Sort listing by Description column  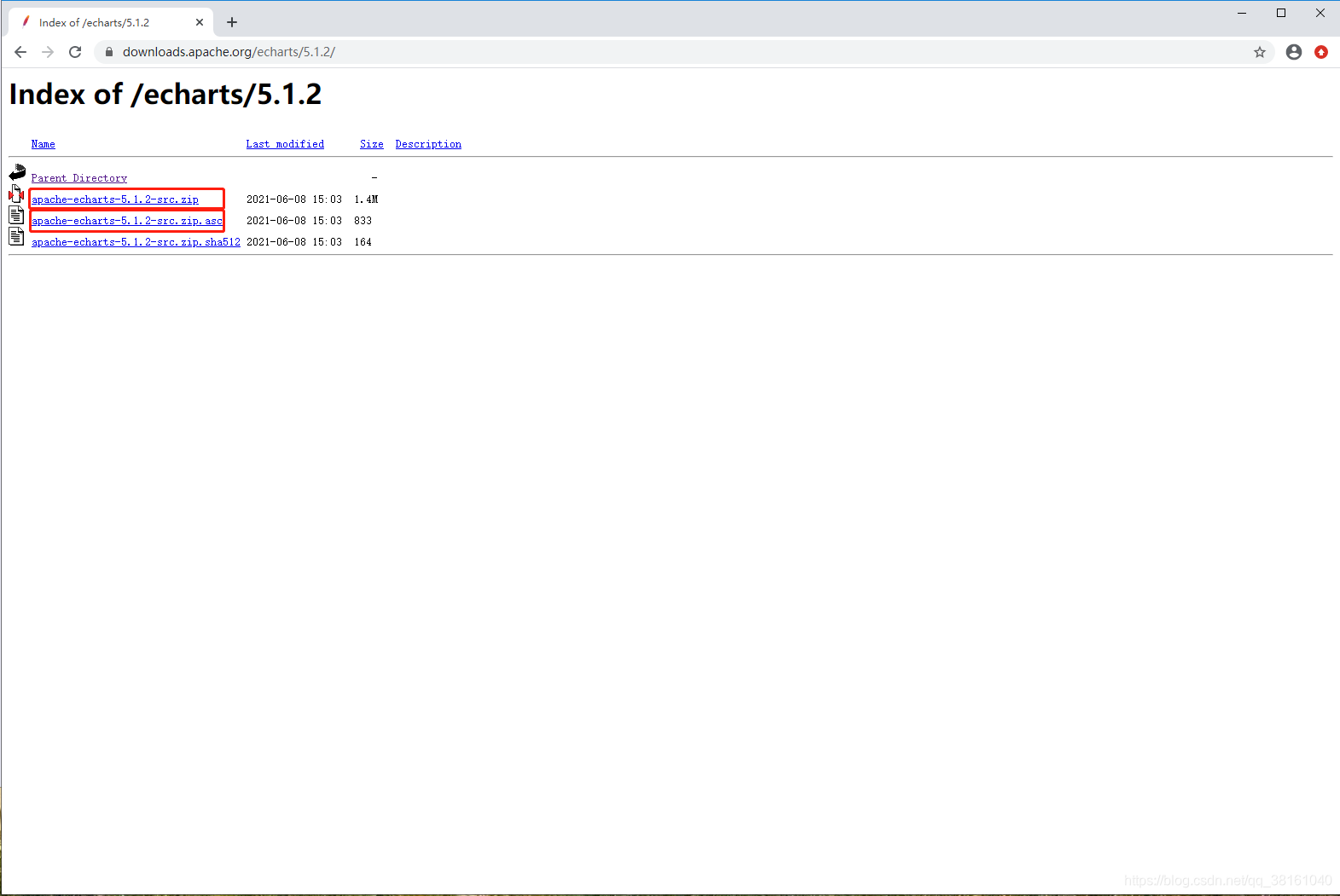[x=428, y=144]
